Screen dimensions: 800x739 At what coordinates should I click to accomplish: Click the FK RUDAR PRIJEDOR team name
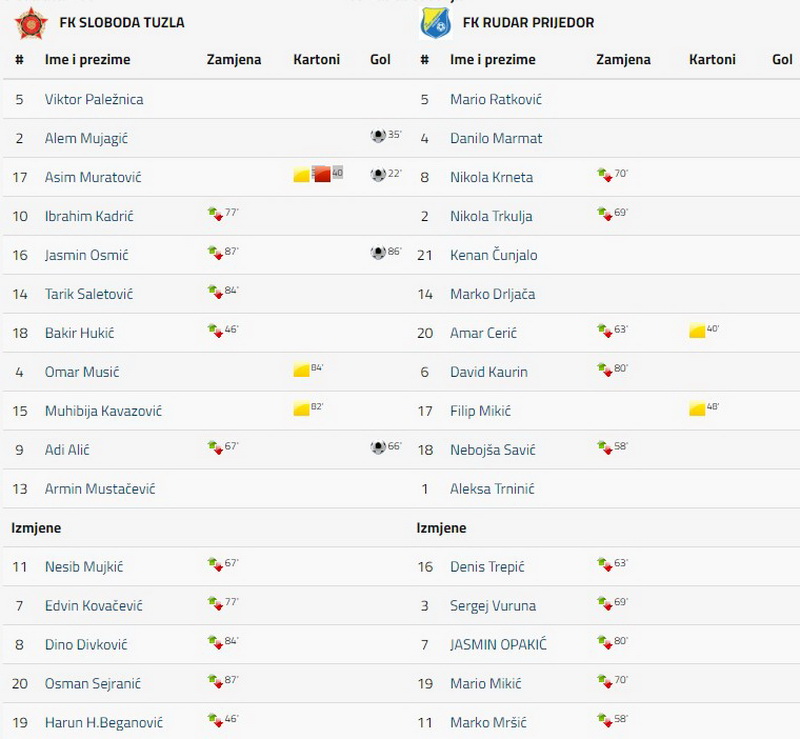pos(529,22)
